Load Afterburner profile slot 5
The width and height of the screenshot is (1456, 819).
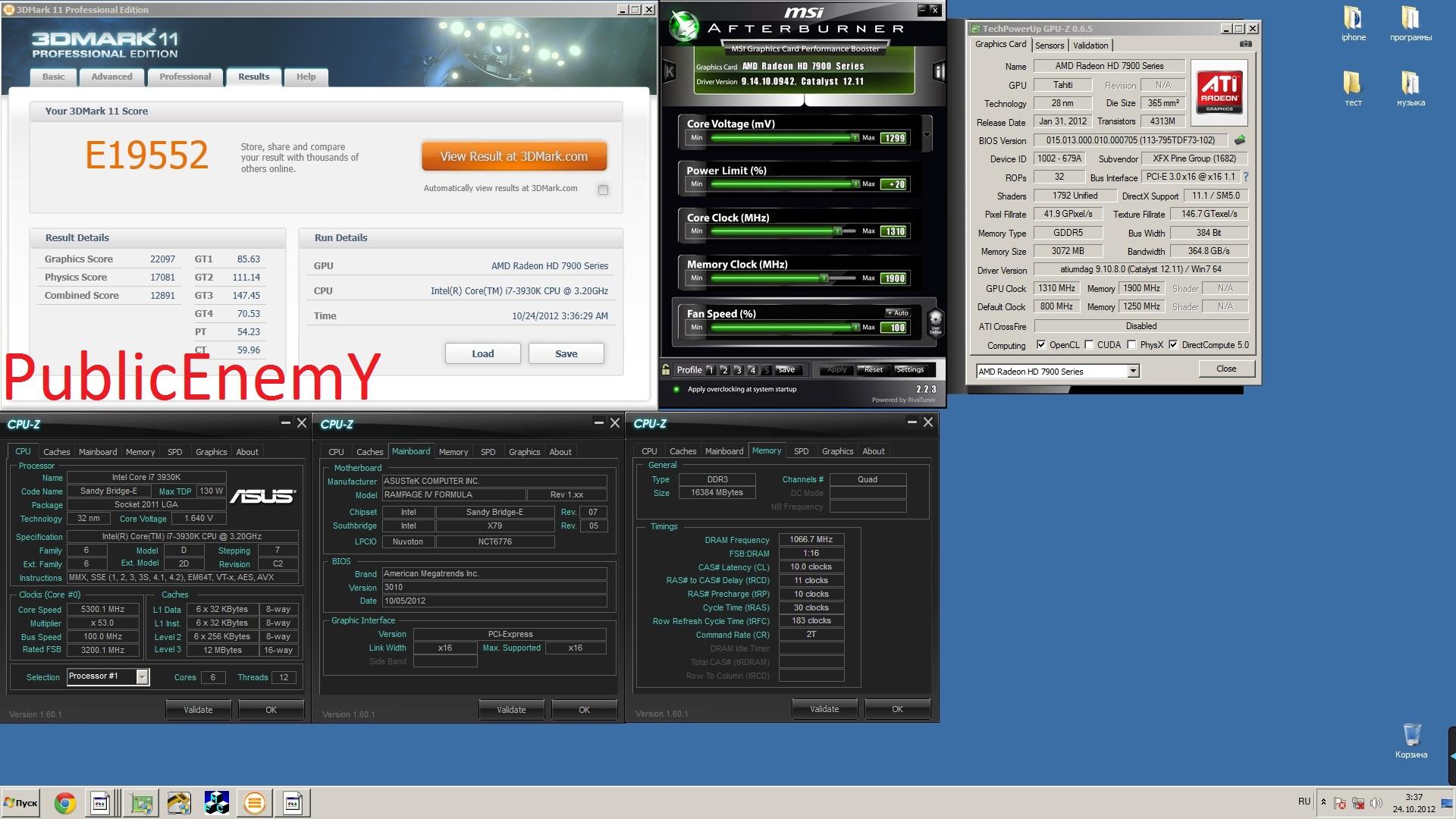(x=766, y=370)
